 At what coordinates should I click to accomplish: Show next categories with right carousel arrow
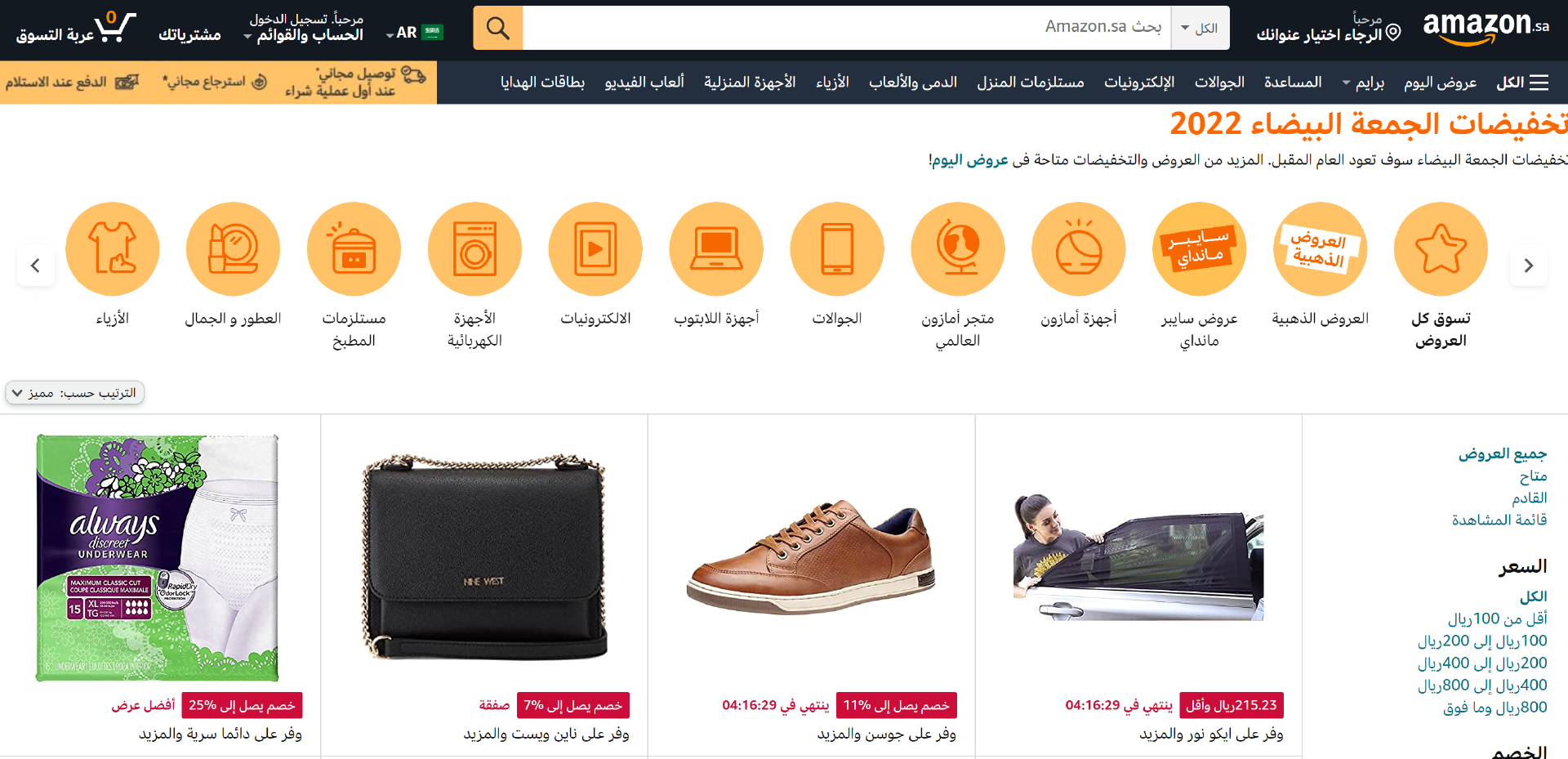pyautogui.click(x=1529, y=266)
